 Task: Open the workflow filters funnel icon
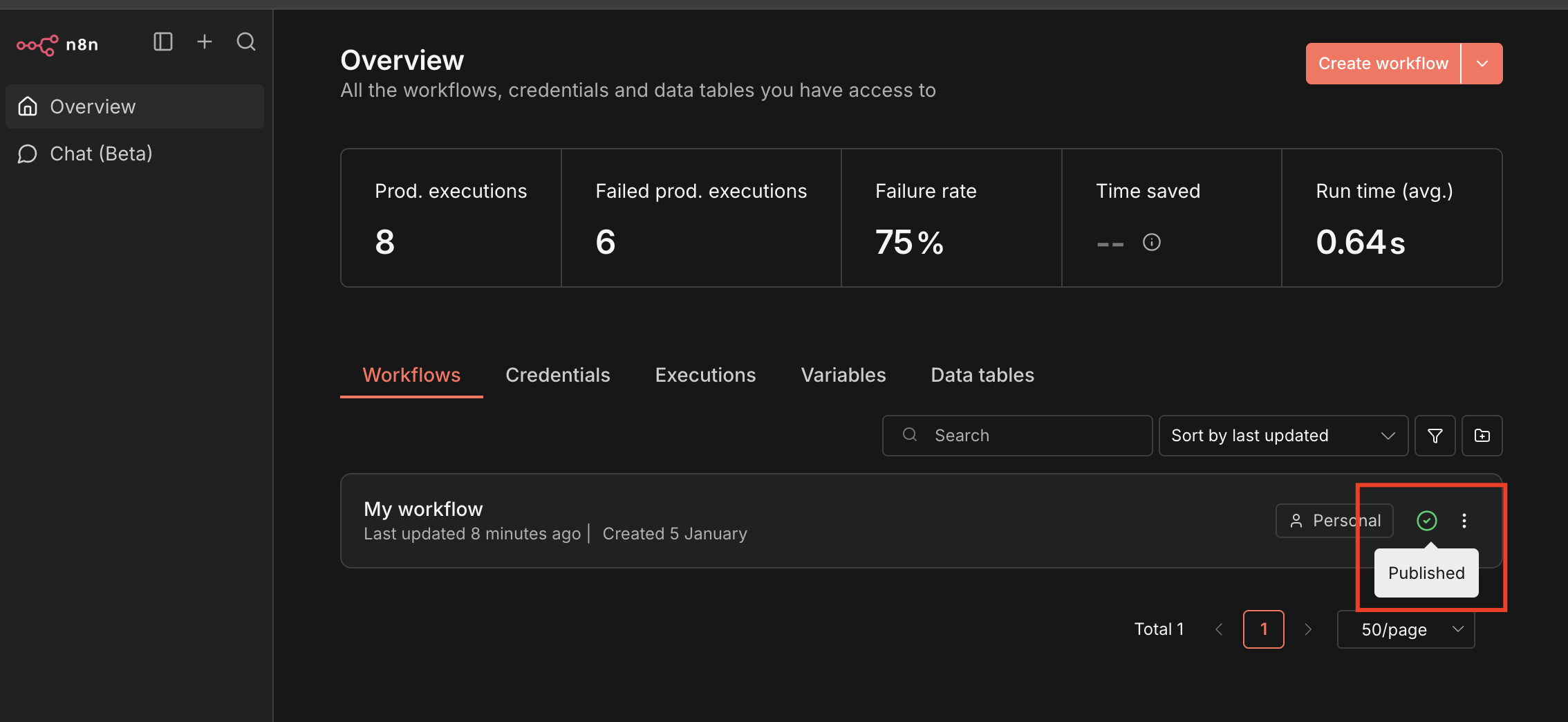click(1435, 436)
